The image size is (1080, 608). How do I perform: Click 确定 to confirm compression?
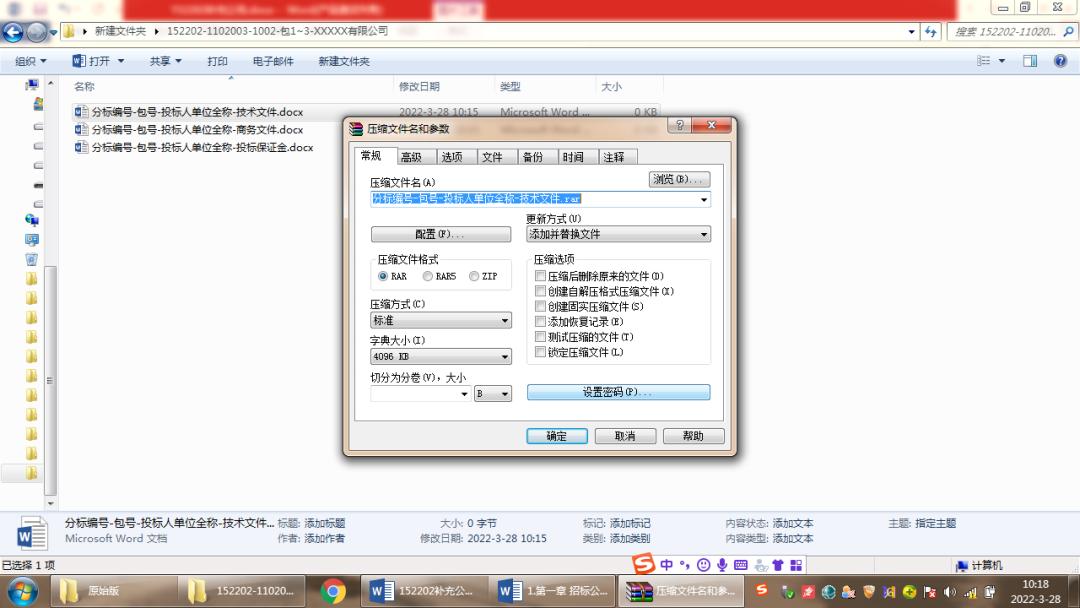point(557,436)
